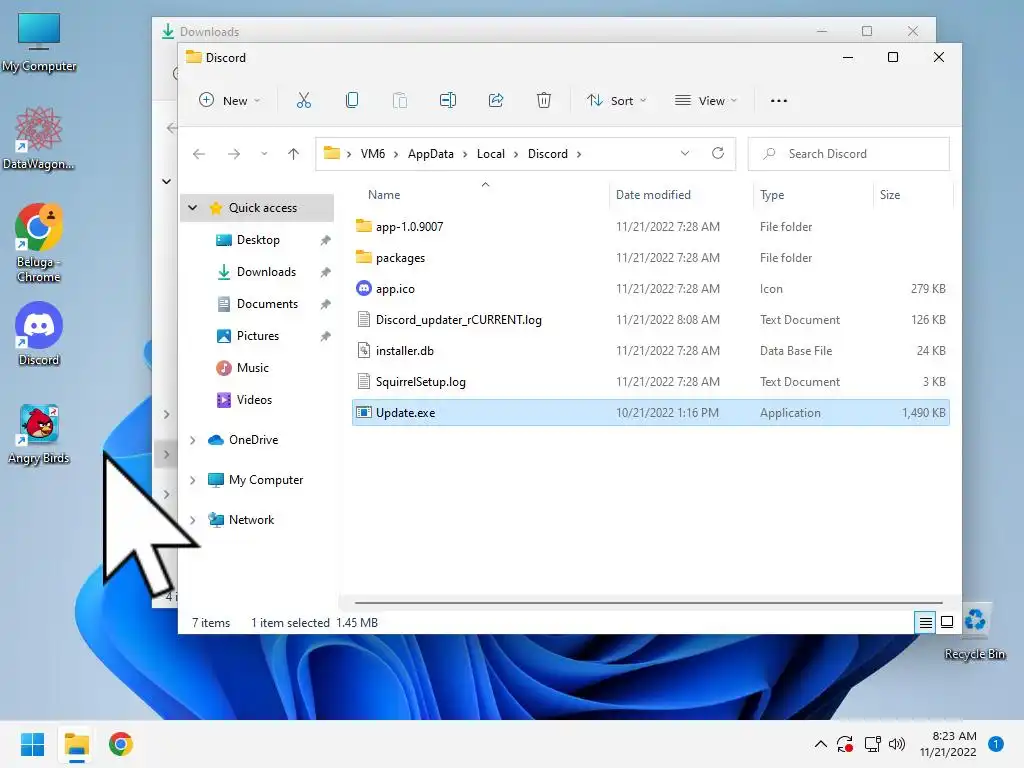1024x768 pixels.
Task: Expand the My Computer tree node
Action: coord(193,480)
